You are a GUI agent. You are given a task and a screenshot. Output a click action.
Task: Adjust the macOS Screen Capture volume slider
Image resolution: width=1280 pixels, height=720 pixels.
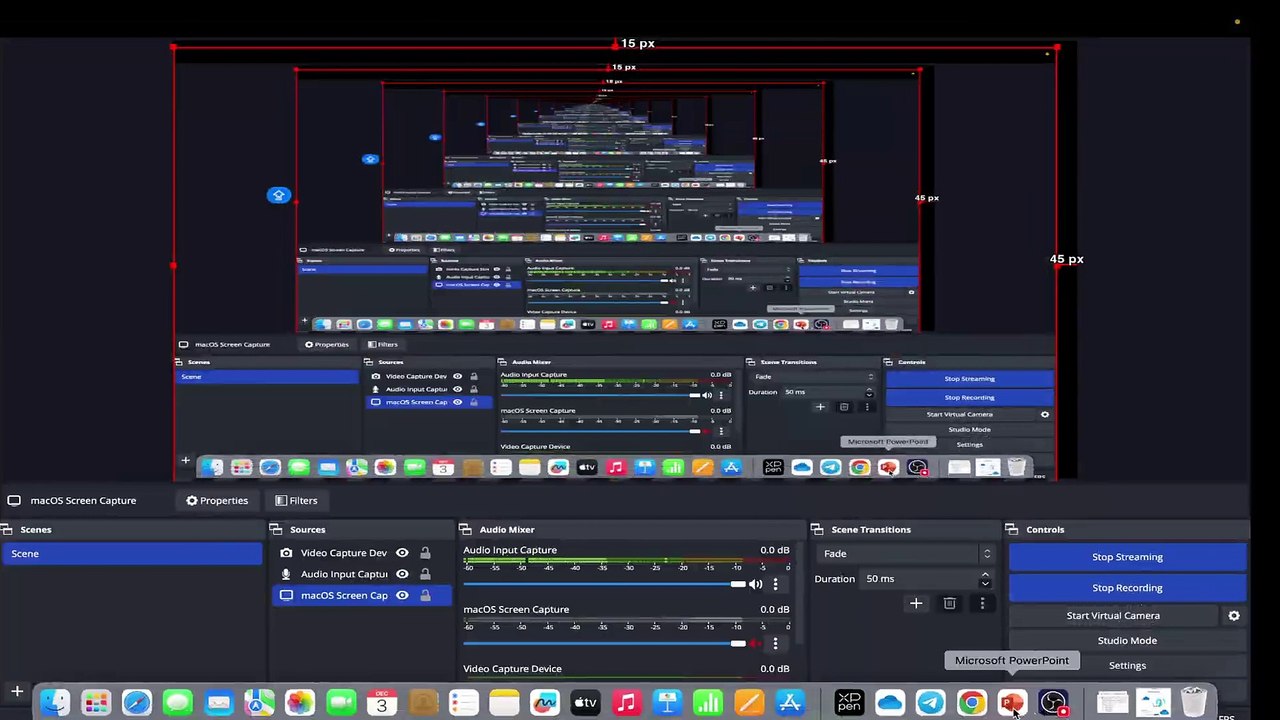[x=604, y=644]
